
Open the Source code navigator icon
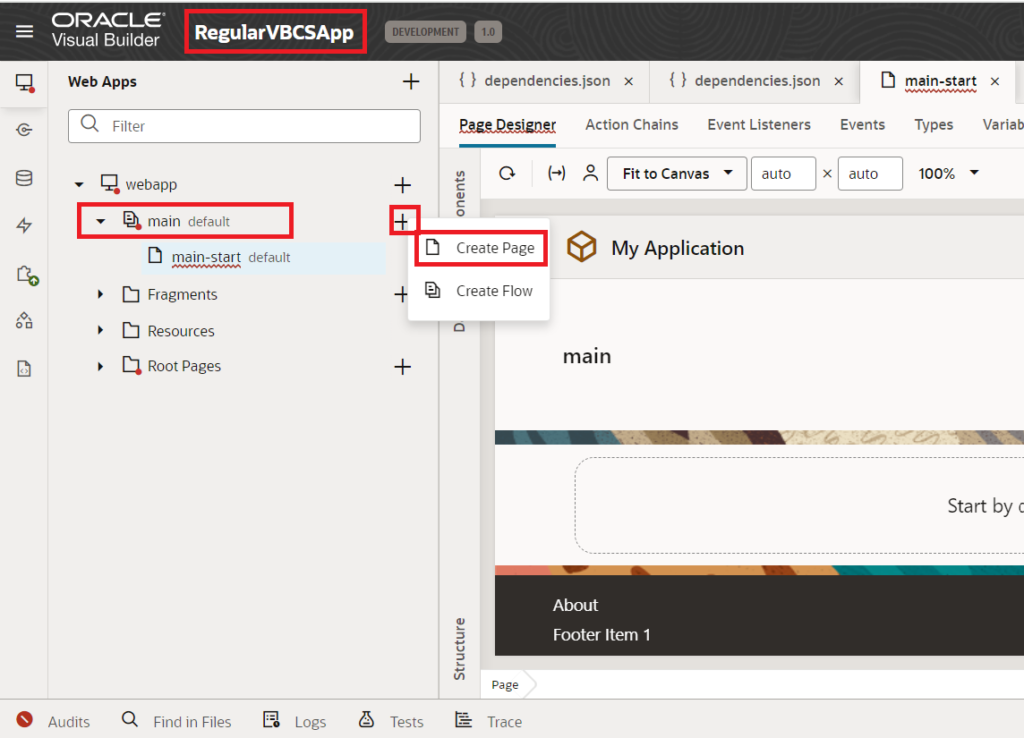coord(24,368)
